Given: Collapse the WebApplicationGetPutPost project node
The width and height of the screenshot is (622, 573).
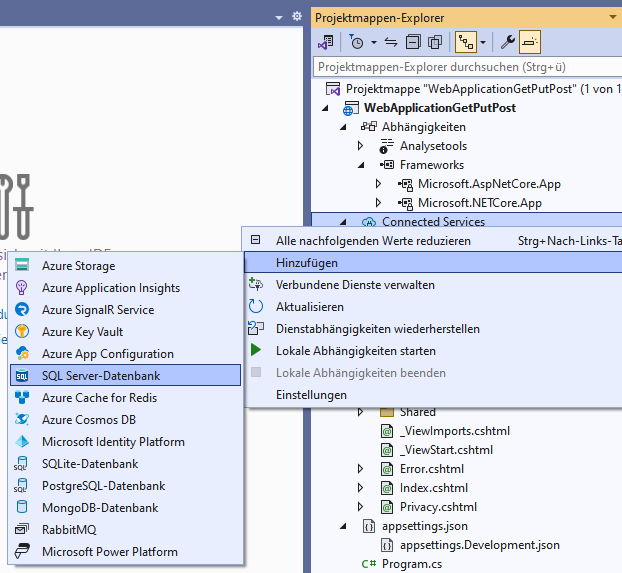Looking at the screenshot, I should [325, 108].
